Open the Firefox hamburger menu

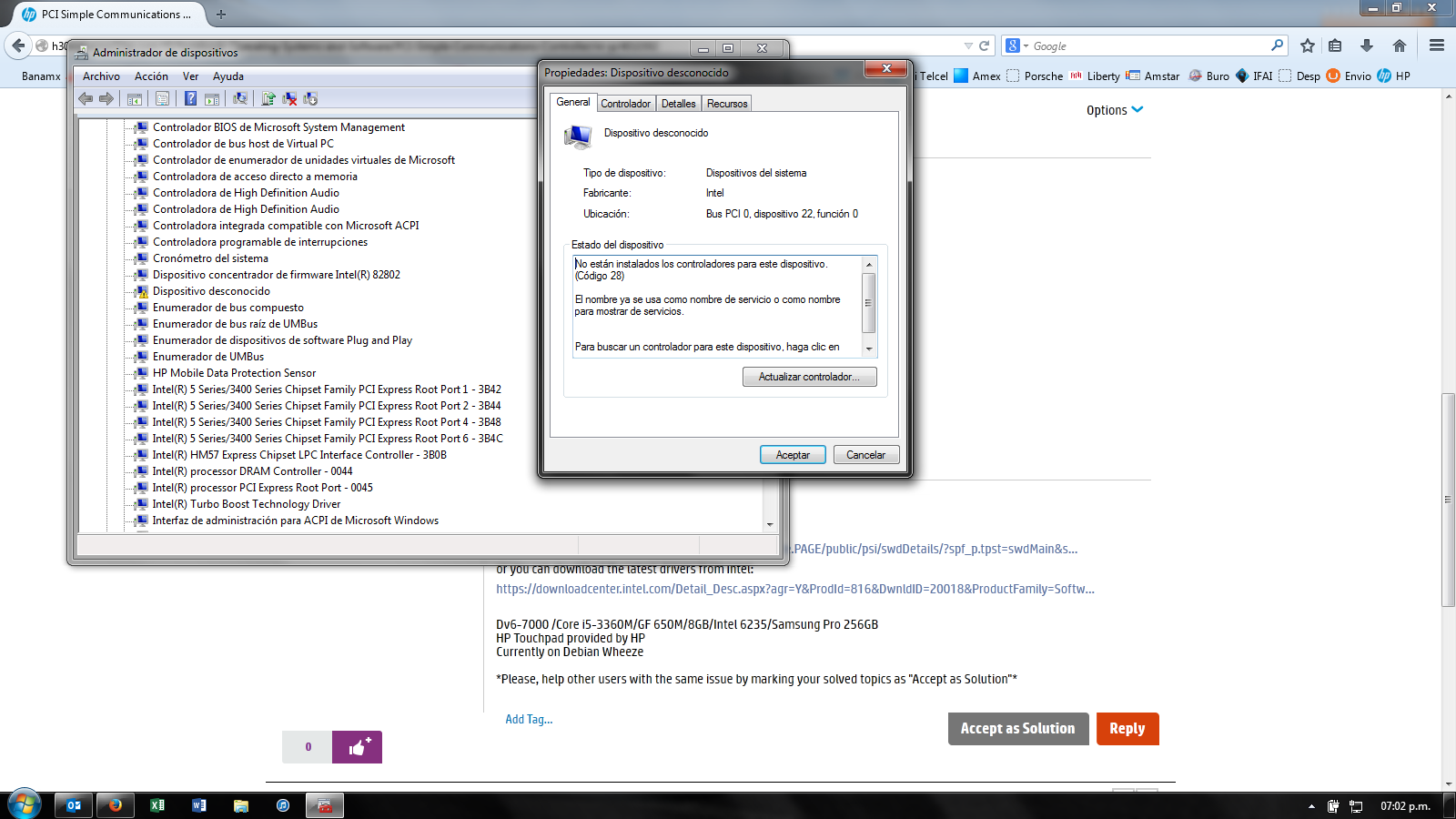1437,45
